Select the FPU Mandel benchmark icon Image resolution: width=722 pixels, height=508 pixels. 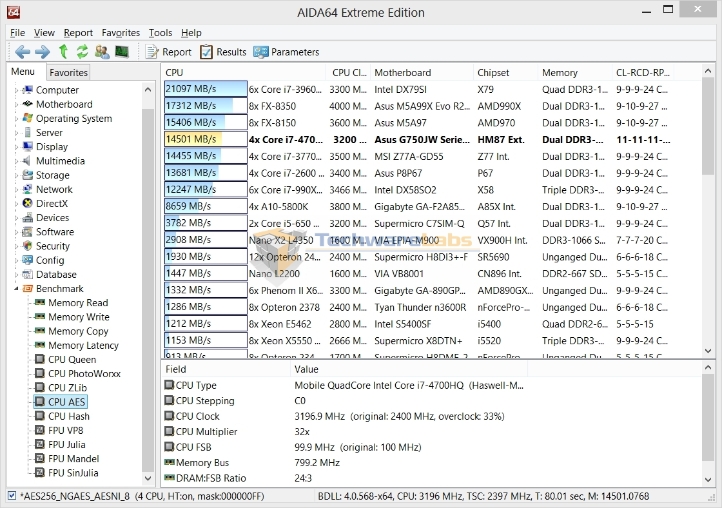pyautogui.click(x=40, y=459)
